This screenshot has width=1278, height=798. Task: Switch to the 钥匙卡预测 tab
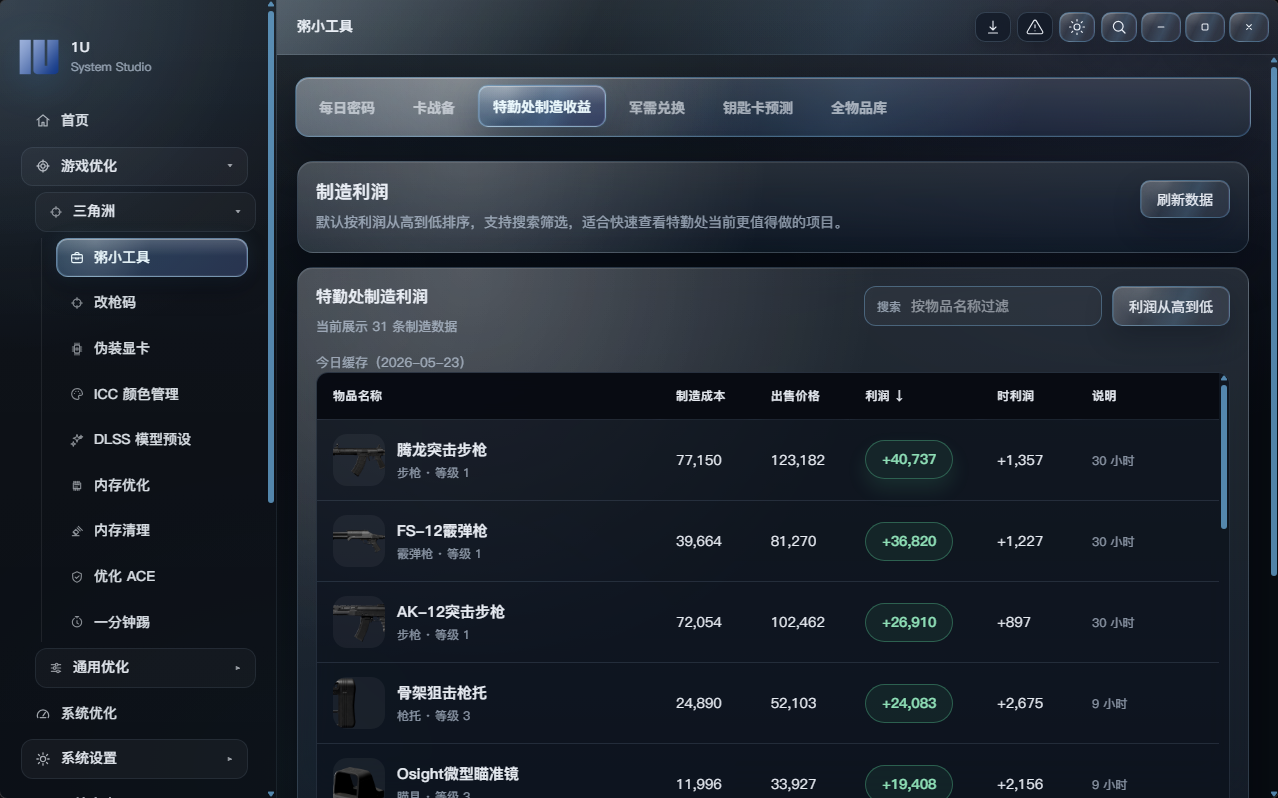tap(758, 107)
